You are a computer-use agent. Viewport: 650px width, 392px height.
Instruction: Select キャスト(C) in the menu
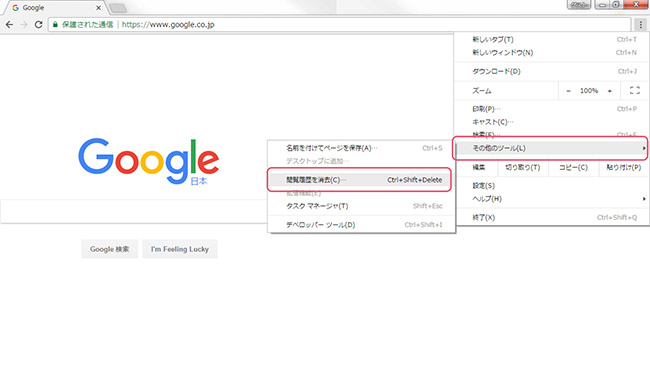(x=552, y=122)
